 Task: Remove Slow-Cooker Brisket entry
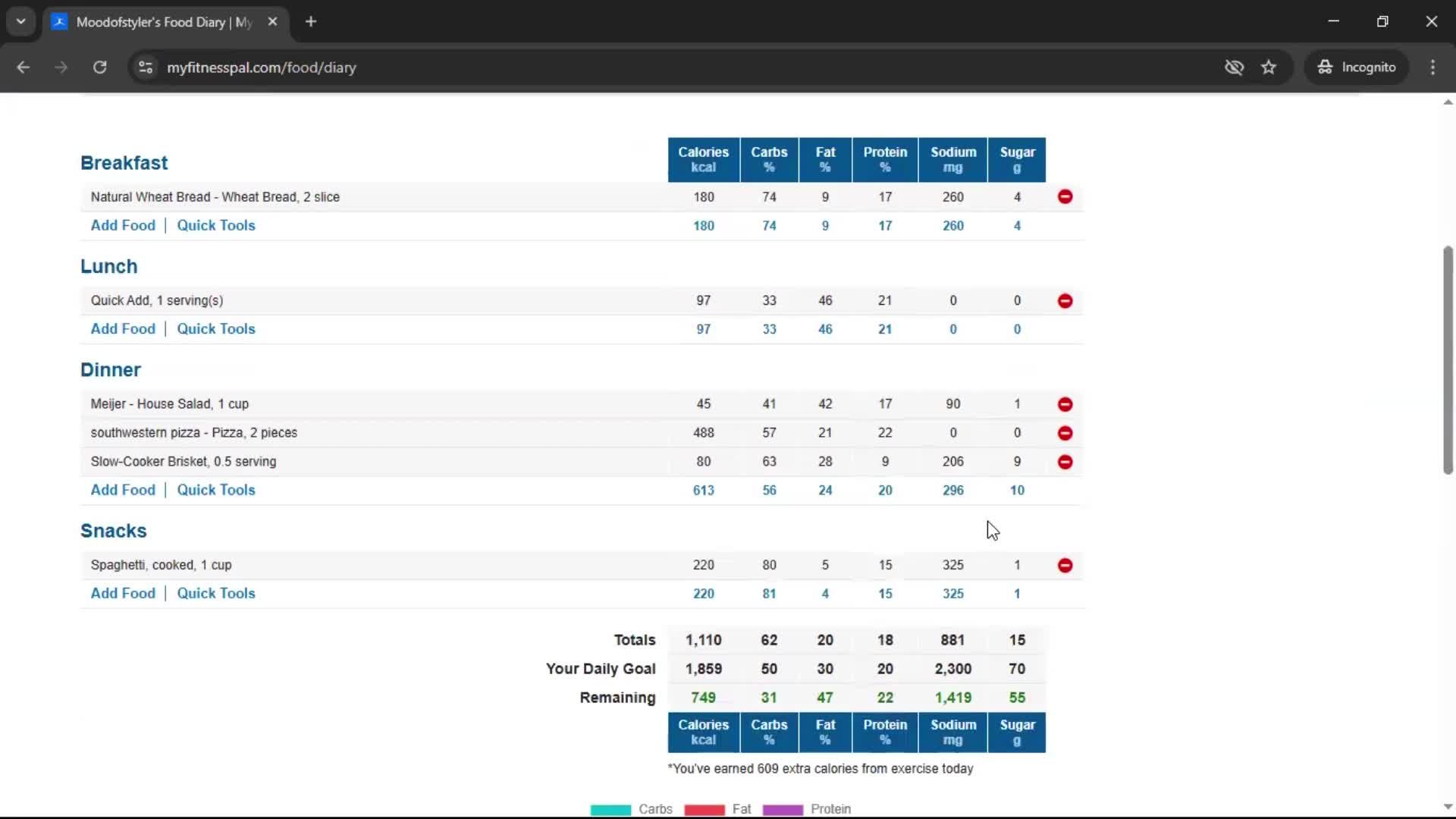point(1065,462)
